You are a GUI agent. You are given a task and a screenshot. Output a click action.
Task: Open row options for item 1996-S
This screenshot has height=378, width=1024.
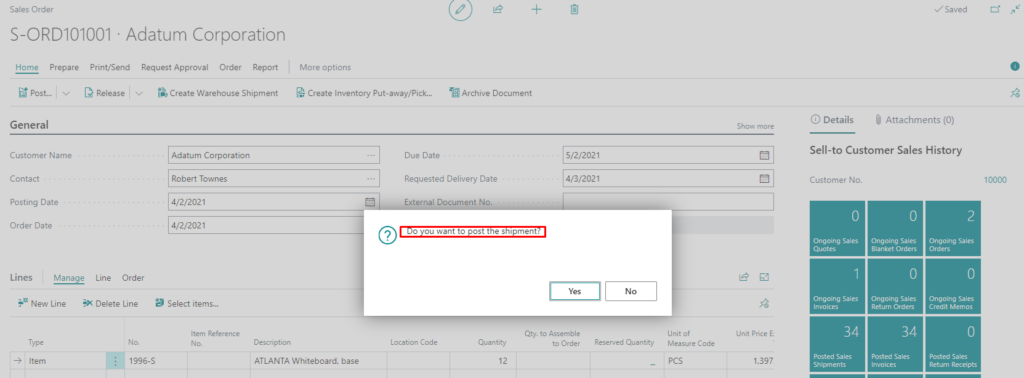pyautogui.click(x=116, y=361)
